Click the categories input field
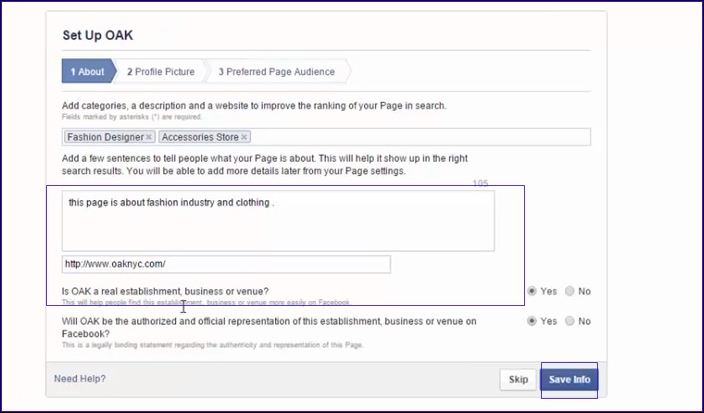 (x=326, y=137)
